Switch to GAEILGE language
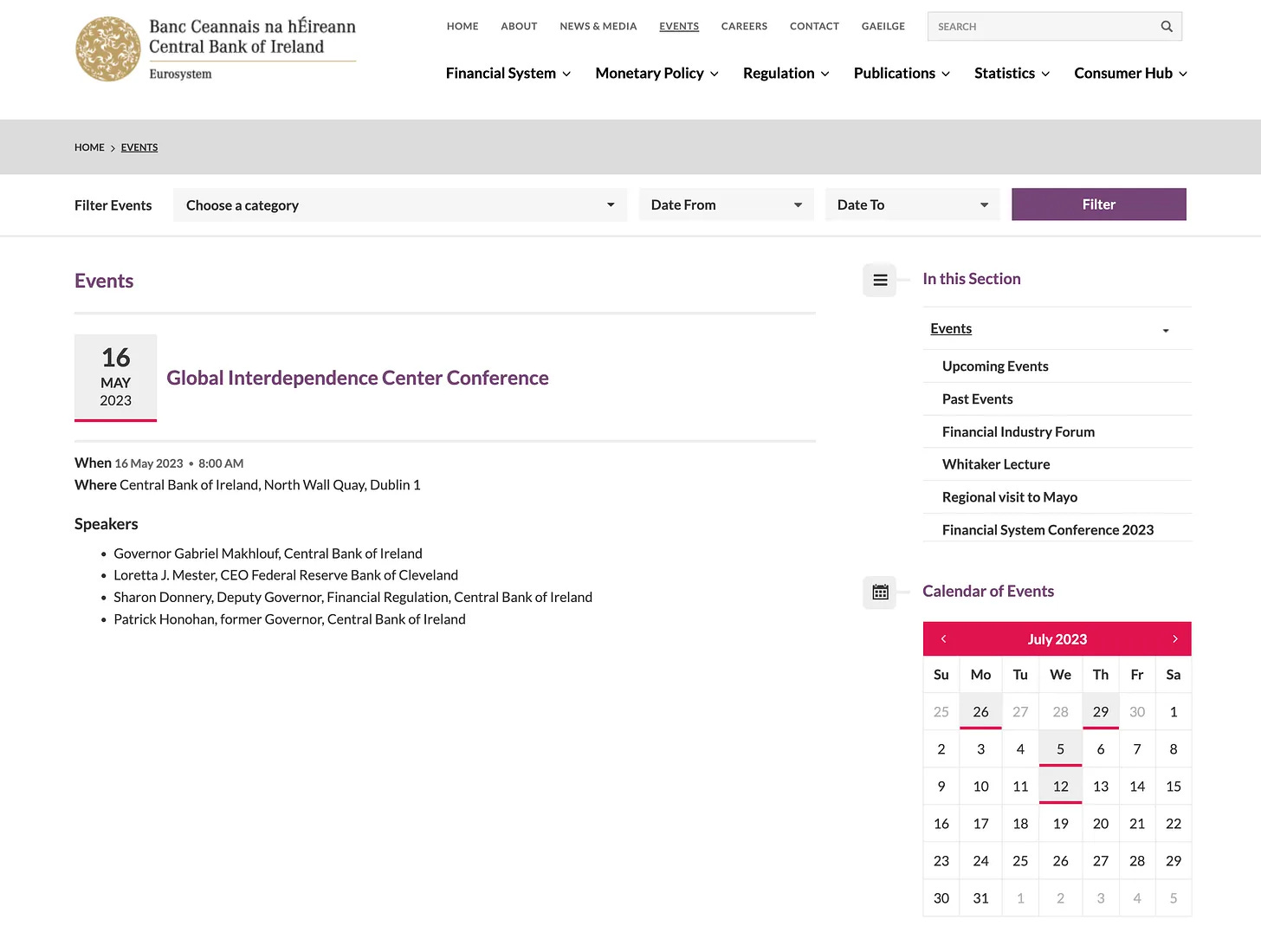The image size is (1261, 952). point(883,27)
